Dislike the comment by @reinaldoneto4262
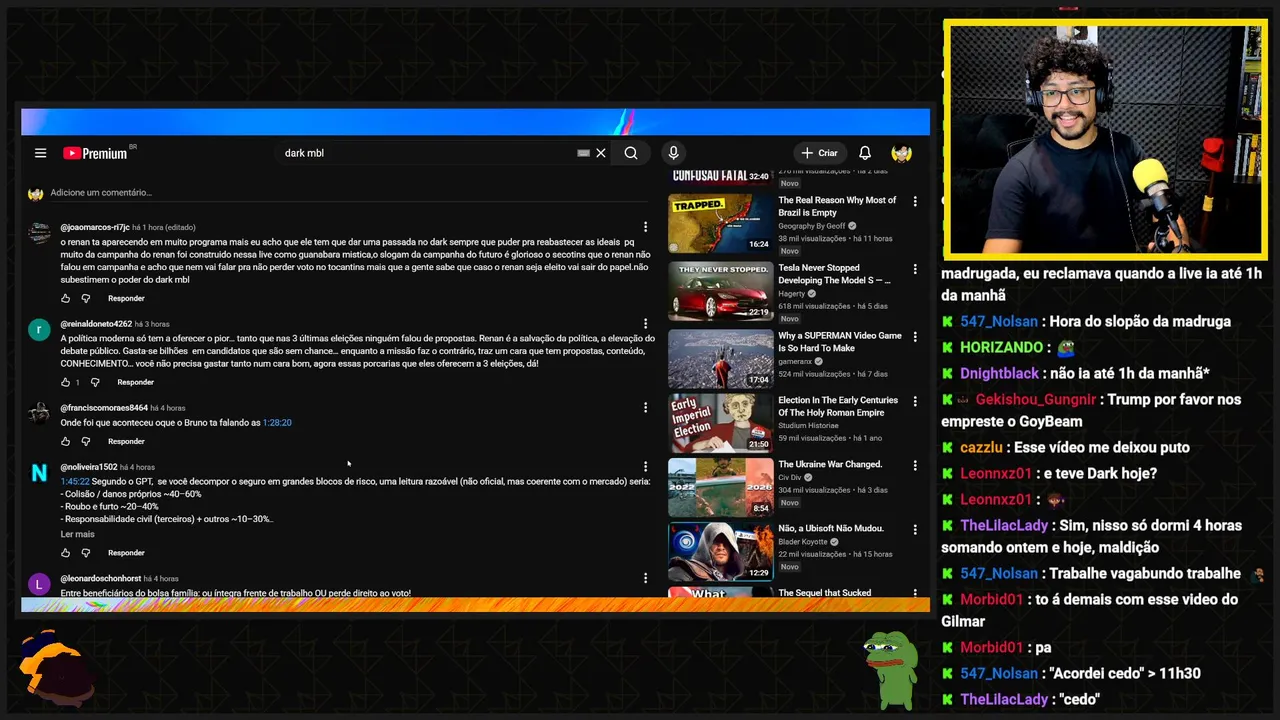This screenshot has width=1280, height=720. click(x=95, y=382)
